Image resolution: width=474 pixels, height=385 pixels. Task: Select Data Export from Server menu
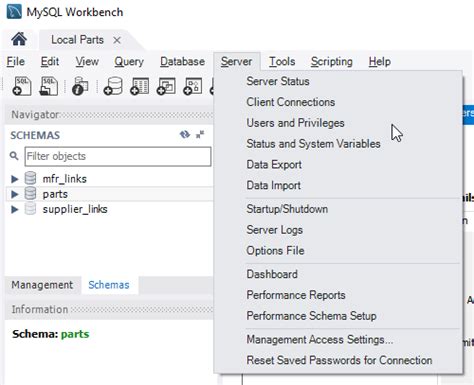tap(274, 165)
